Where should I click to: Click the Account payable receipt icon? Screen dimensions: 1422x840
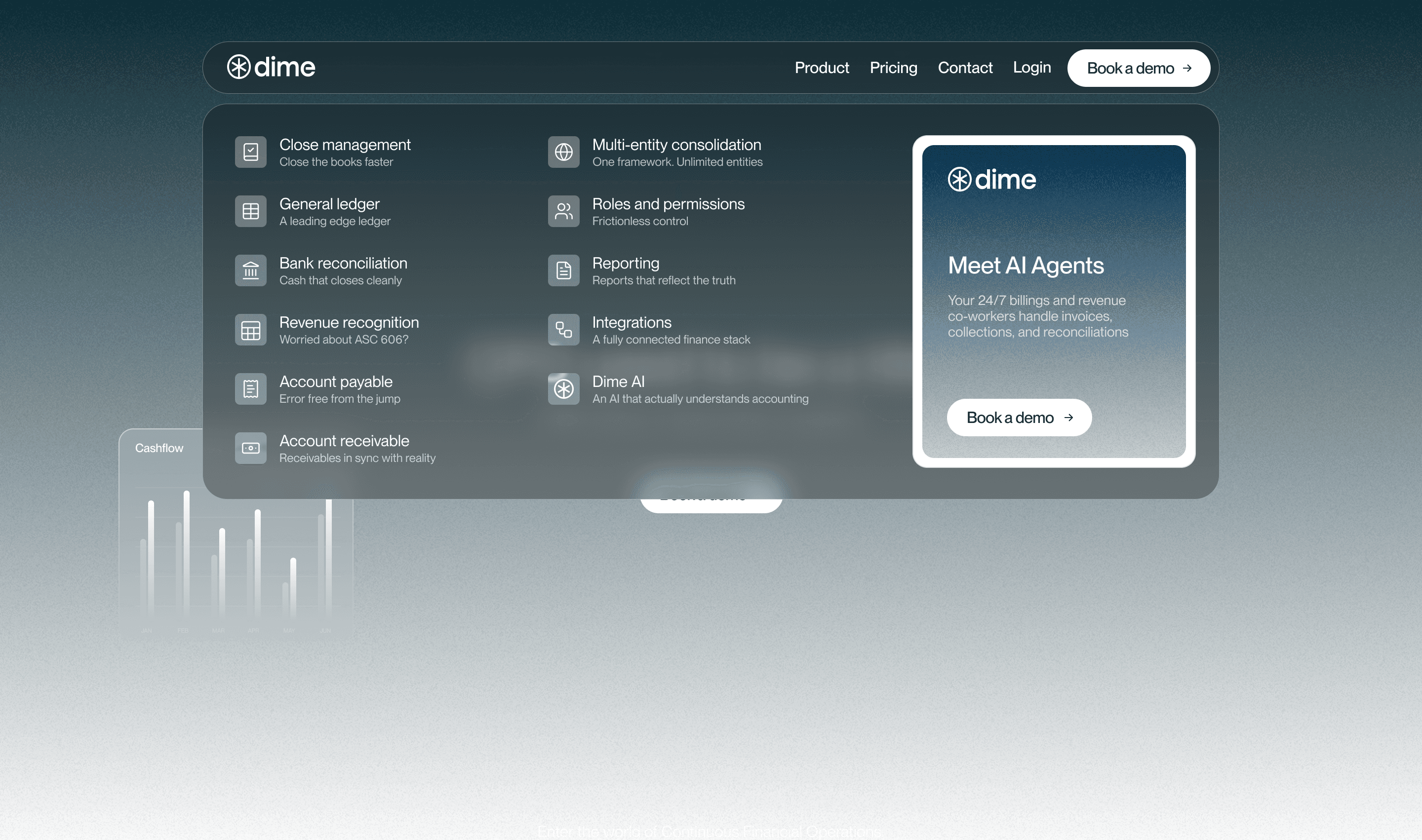pyautogui.click(x=250, y=389)
